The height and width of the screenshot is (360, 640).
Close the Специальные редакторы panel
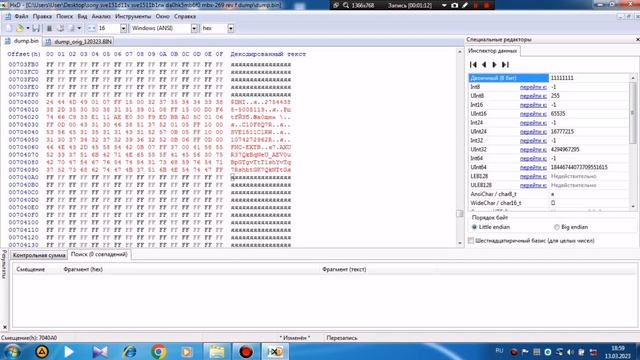638,39
